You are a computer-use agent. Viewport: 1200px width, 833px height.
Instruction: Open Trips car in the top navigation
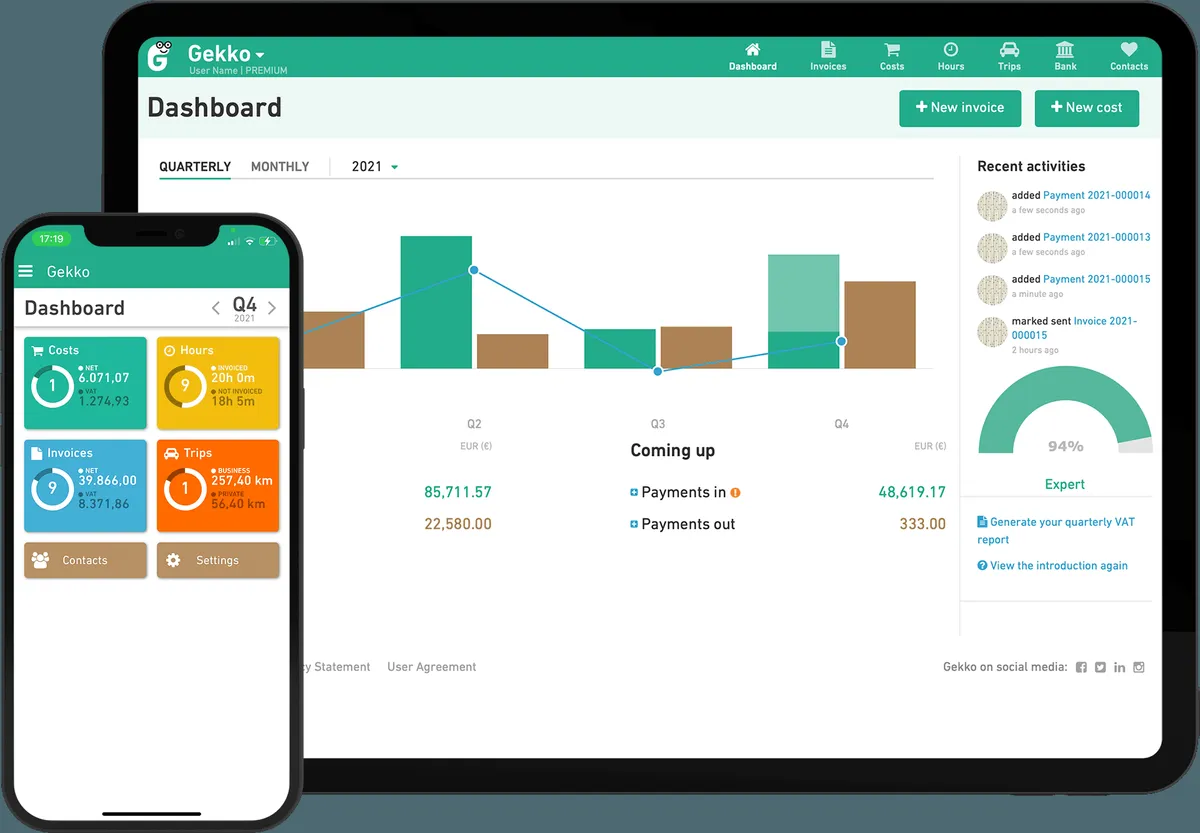(1009, 56)
